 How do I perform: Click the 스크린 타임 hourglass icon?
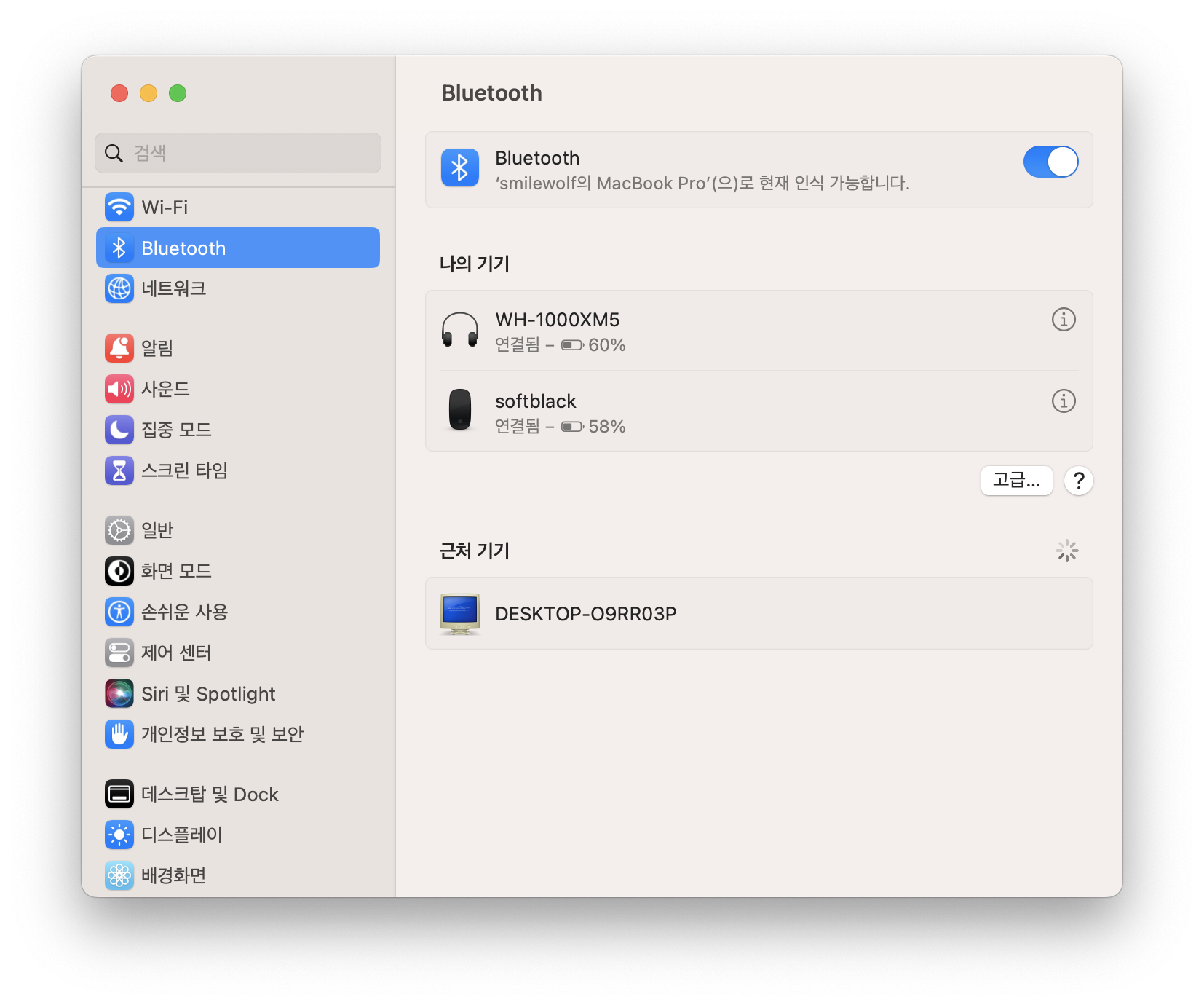point(119,470)
